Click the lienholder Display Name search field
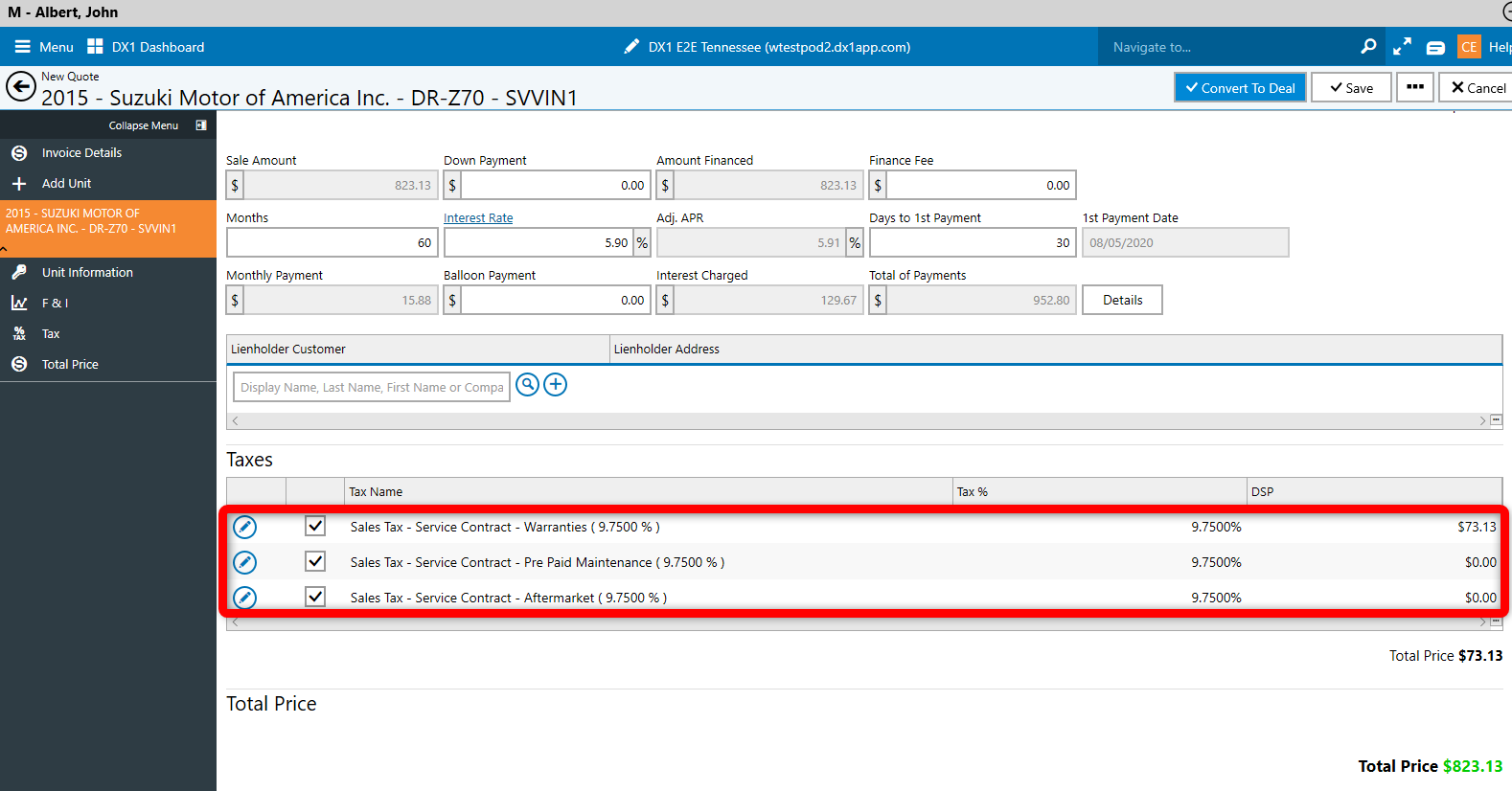 [372, 387]
